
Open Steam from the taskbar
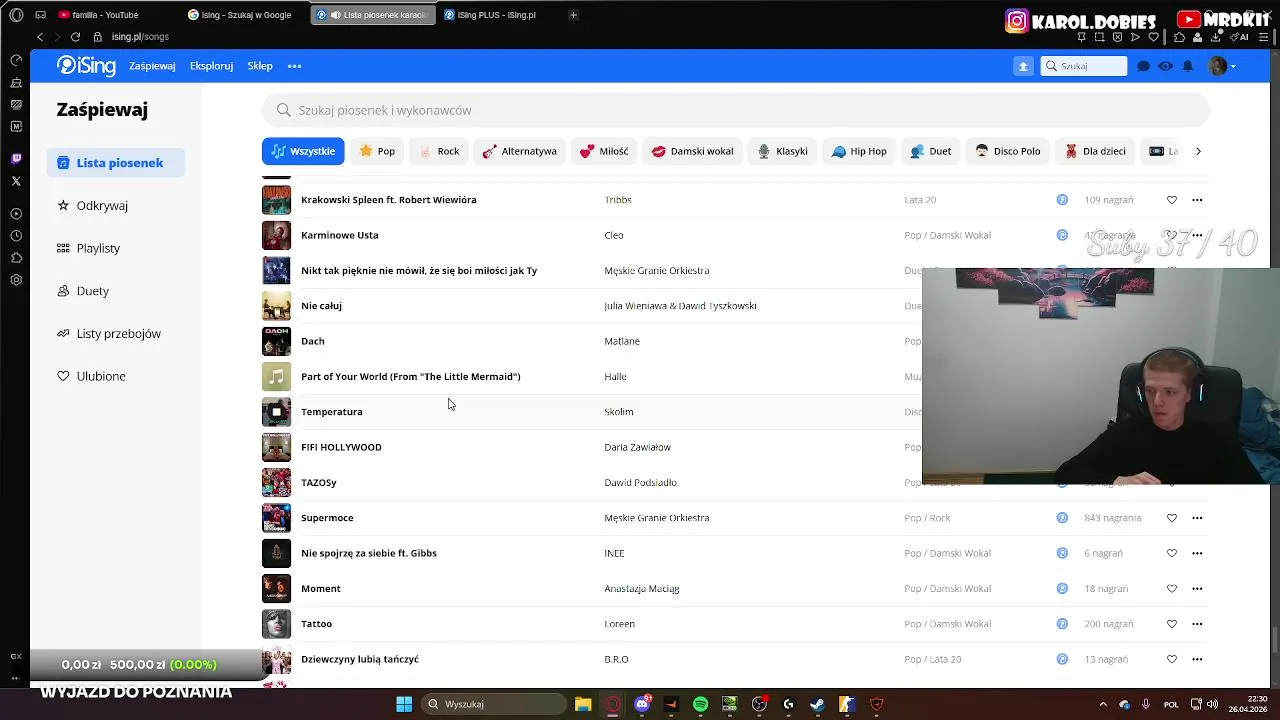click(817, 704)
